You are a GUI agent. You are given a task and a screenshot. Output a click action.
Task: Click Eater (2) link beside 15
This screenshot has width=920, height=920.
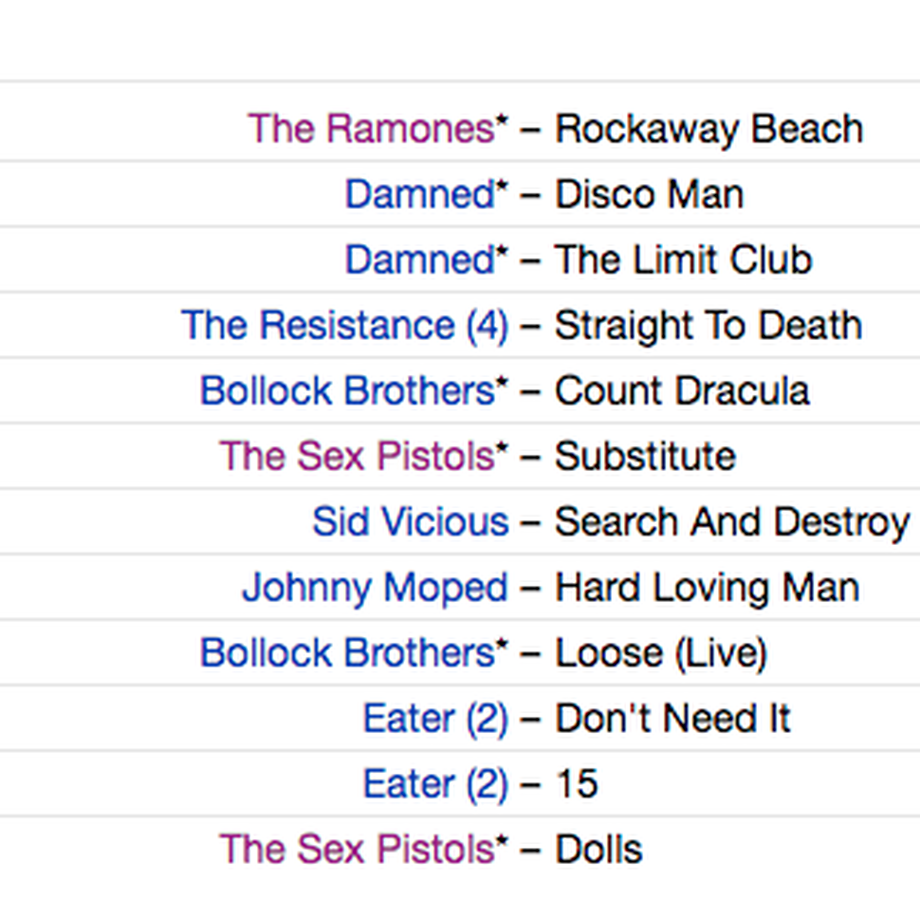coord(435,784)
